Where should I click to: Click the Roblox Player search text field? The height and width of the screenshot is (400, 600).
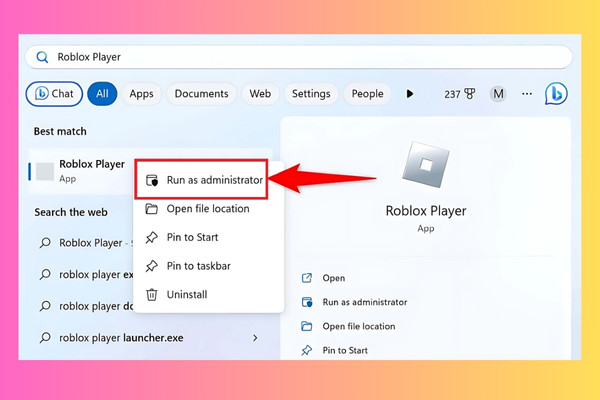[x=299, y=57]
